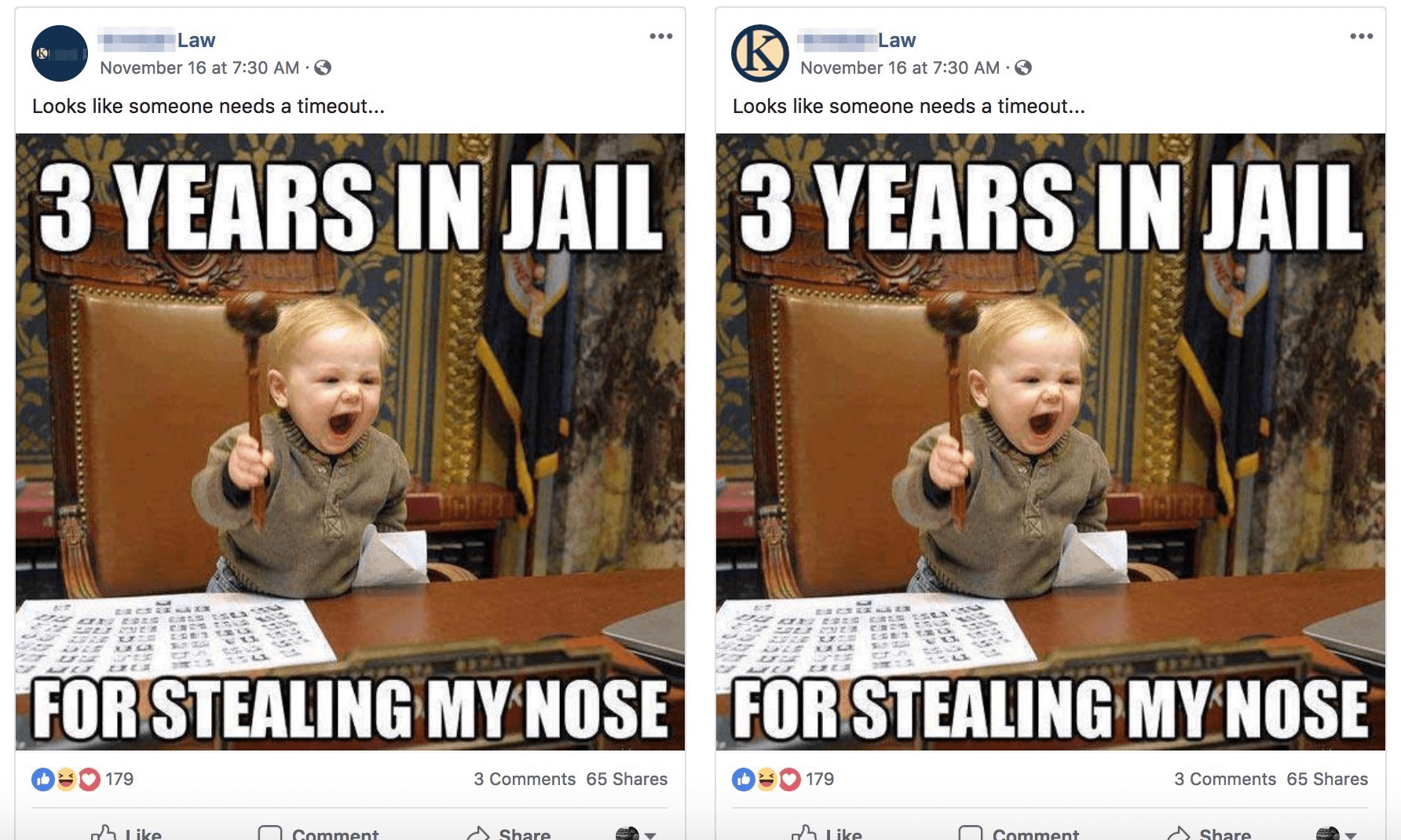Share the right post
1401x840 pixels.
[x=1209, y=832]
